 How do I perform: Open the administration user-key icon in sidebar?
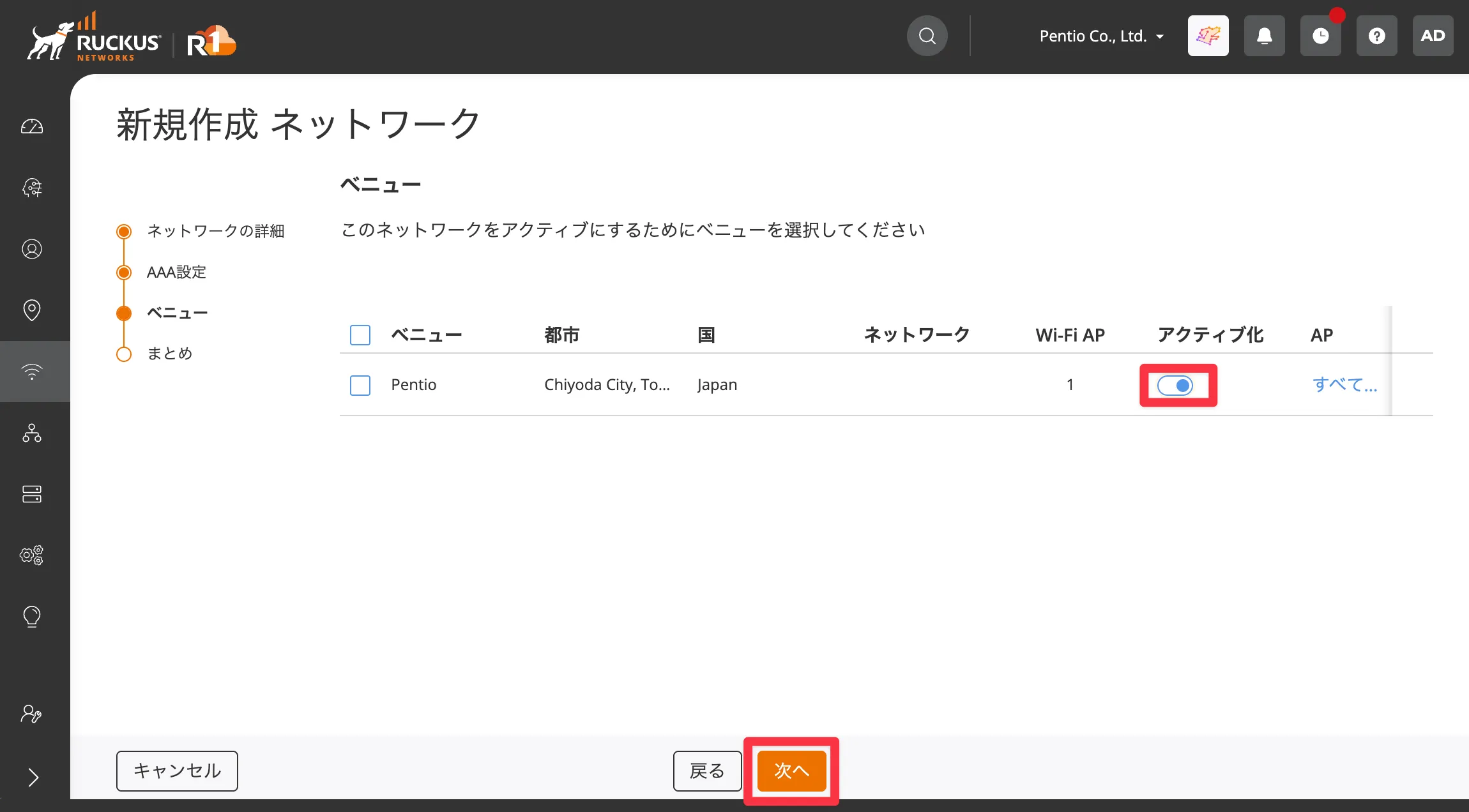pos(31,714)
